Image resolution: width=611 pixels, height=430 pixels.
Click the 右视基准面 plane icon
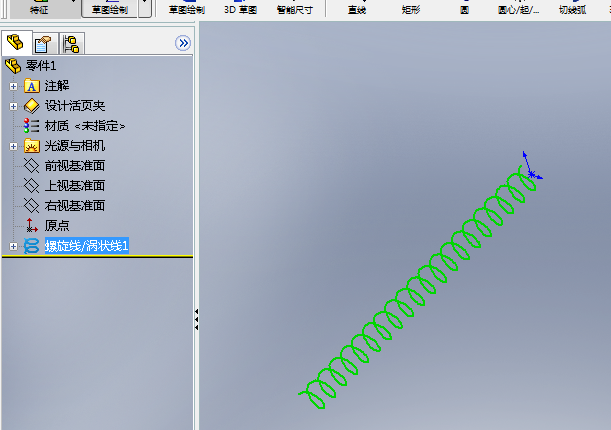pyautogui.click(x=32, y=206)
